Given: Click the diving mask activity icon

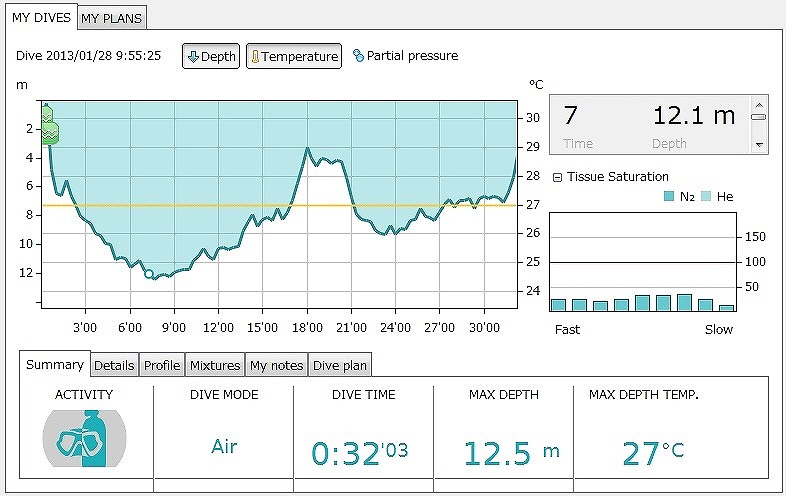Looking at the screenshot, I should tap(84, 438).
